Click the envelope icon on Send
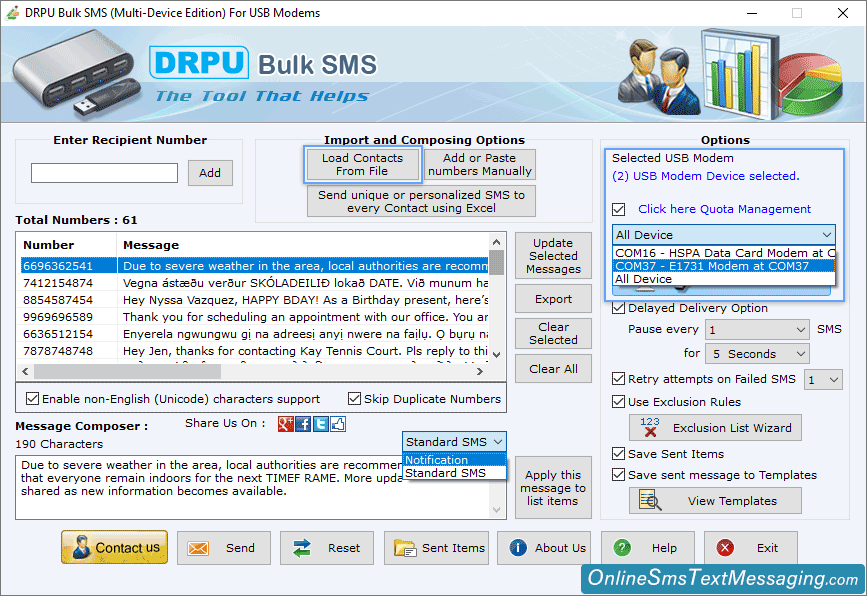867x596 pixels. [x=198, y=548]
